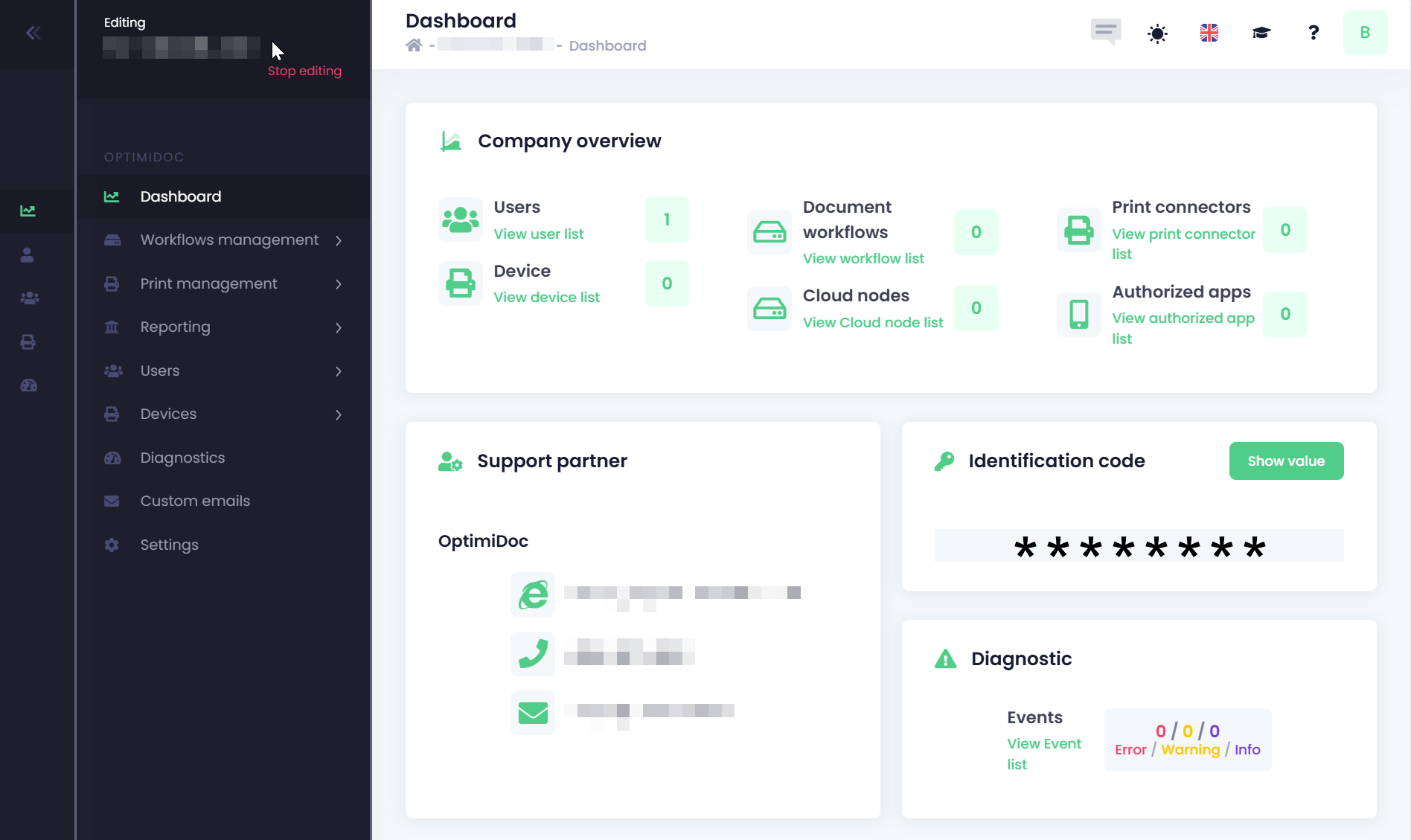1411x840 pixels.
Task: Click printer icon in narrow sidebar
Action: pyautogui.click(x=28, y=342)
